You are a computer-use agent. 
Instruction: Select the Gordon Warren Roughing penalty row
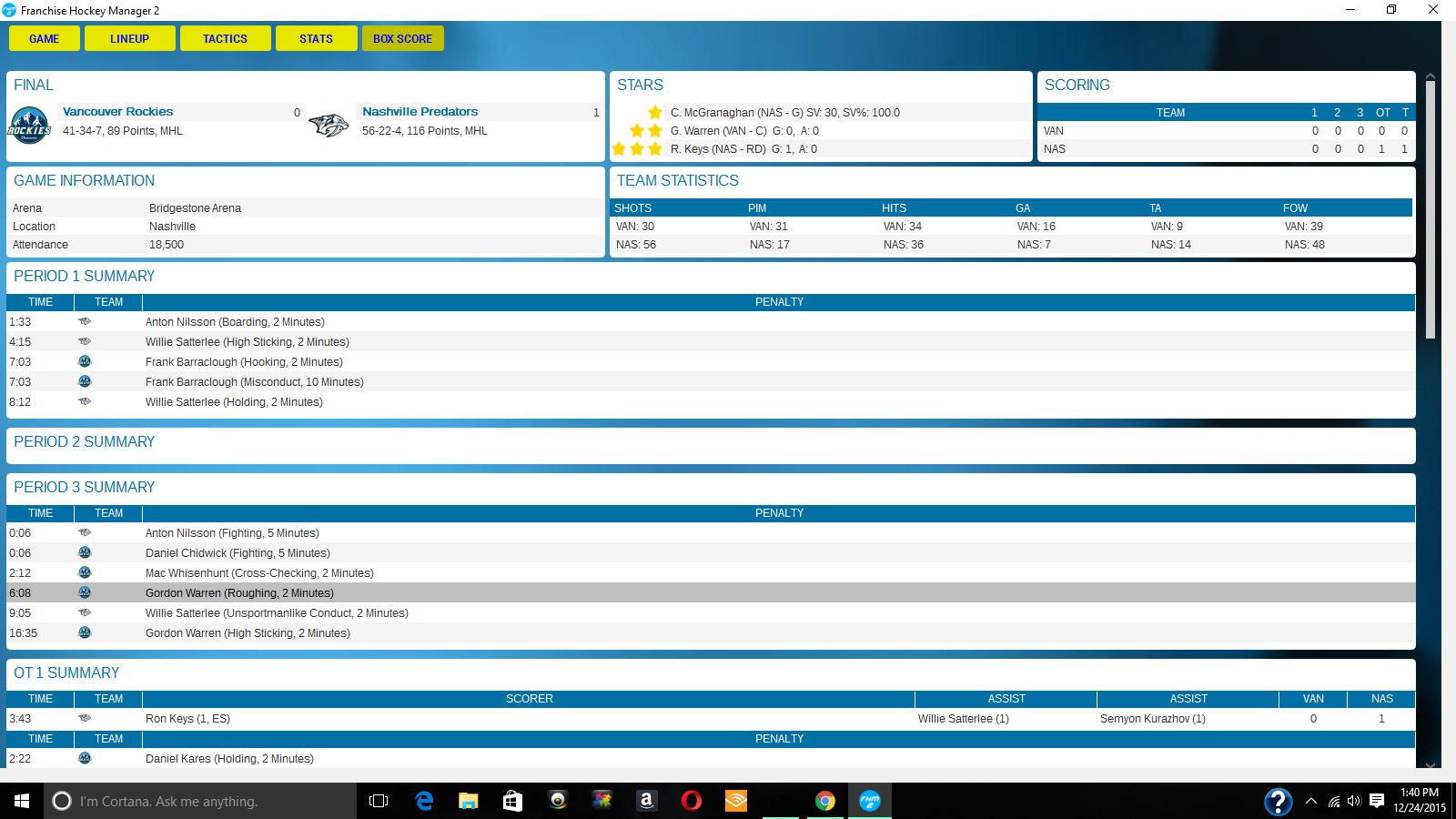(x=239, y=593)
